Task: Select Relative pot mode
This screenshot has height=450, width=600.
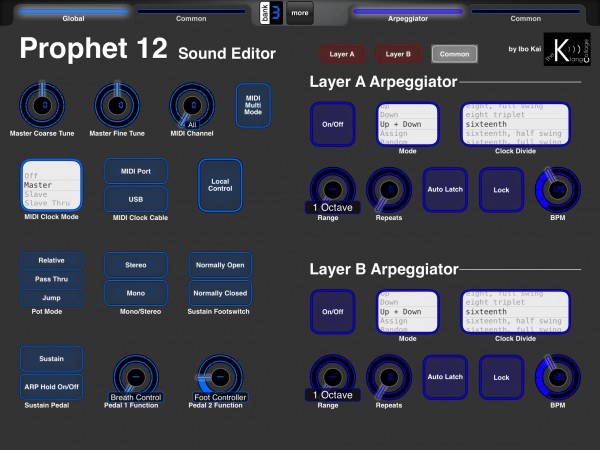Action: (52, 260)
